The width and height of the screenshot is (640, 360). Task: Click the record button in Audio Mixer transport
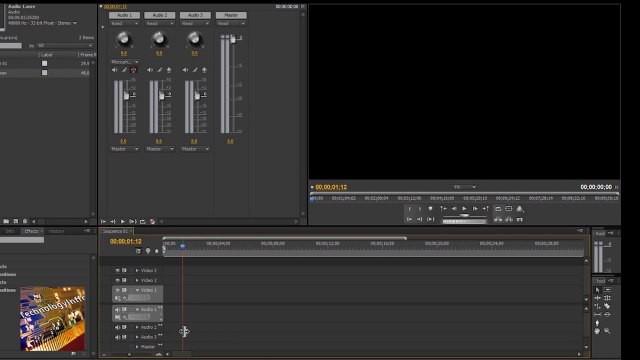click(x=152, y=221)
